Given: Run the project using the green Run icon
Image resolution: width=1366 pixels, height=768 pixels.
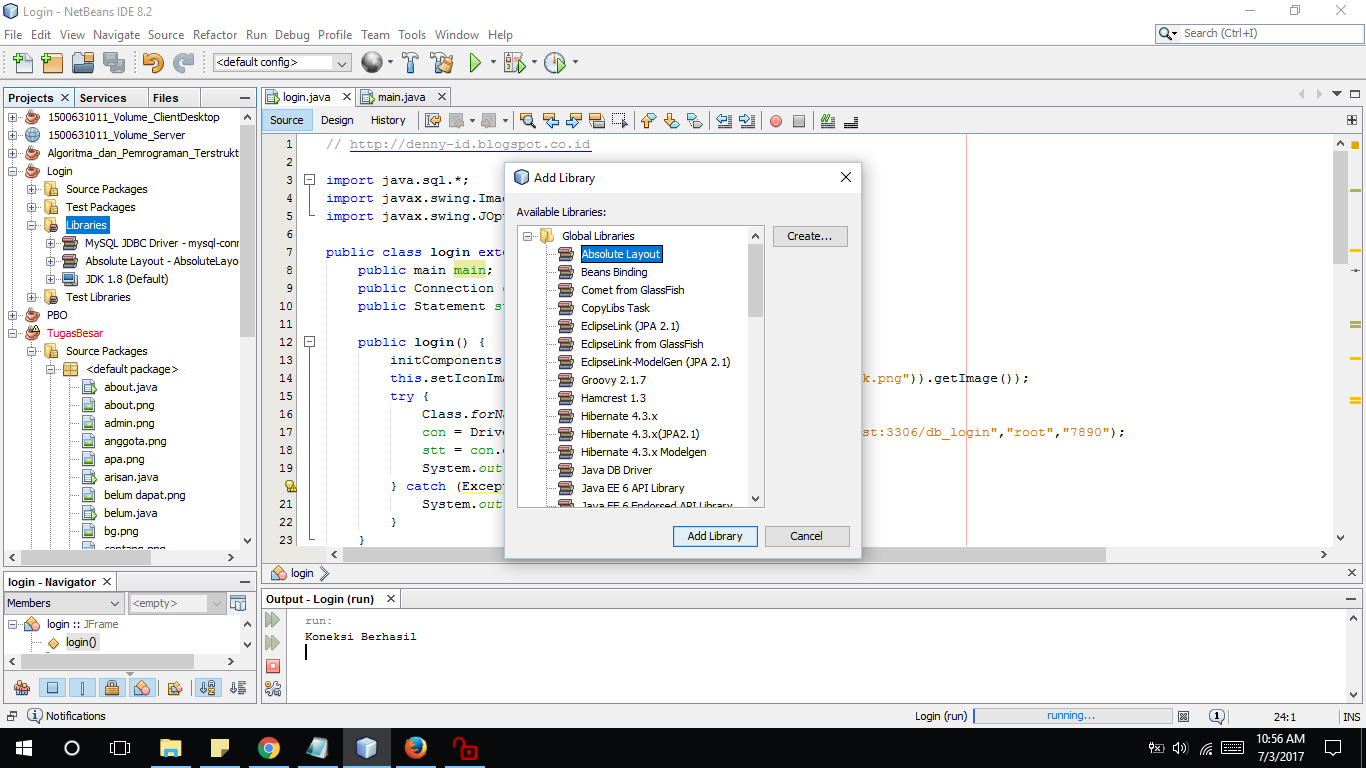Looking at the screenshot, I should [473, 62].
